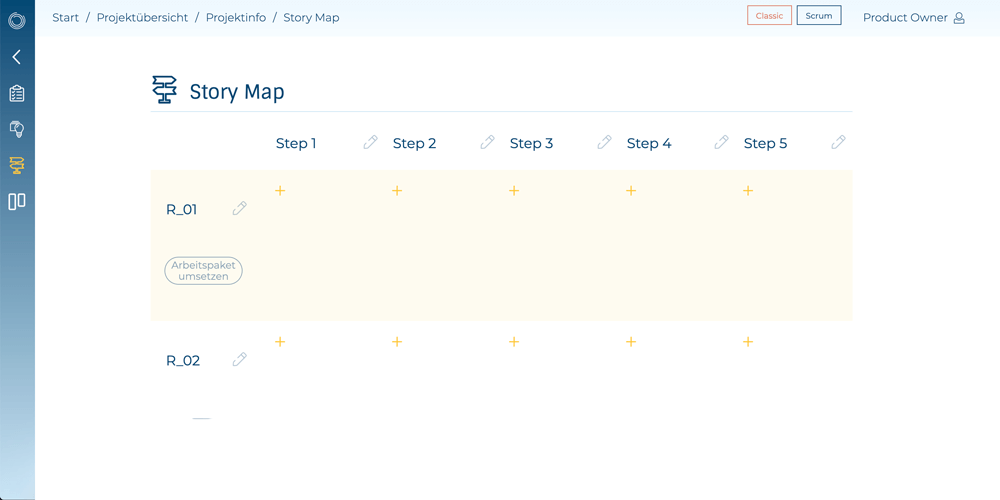Edit Step 3 using its pencil icon
The width and height of the screenshot is (1000, 500).
click(x=604, y=143)
